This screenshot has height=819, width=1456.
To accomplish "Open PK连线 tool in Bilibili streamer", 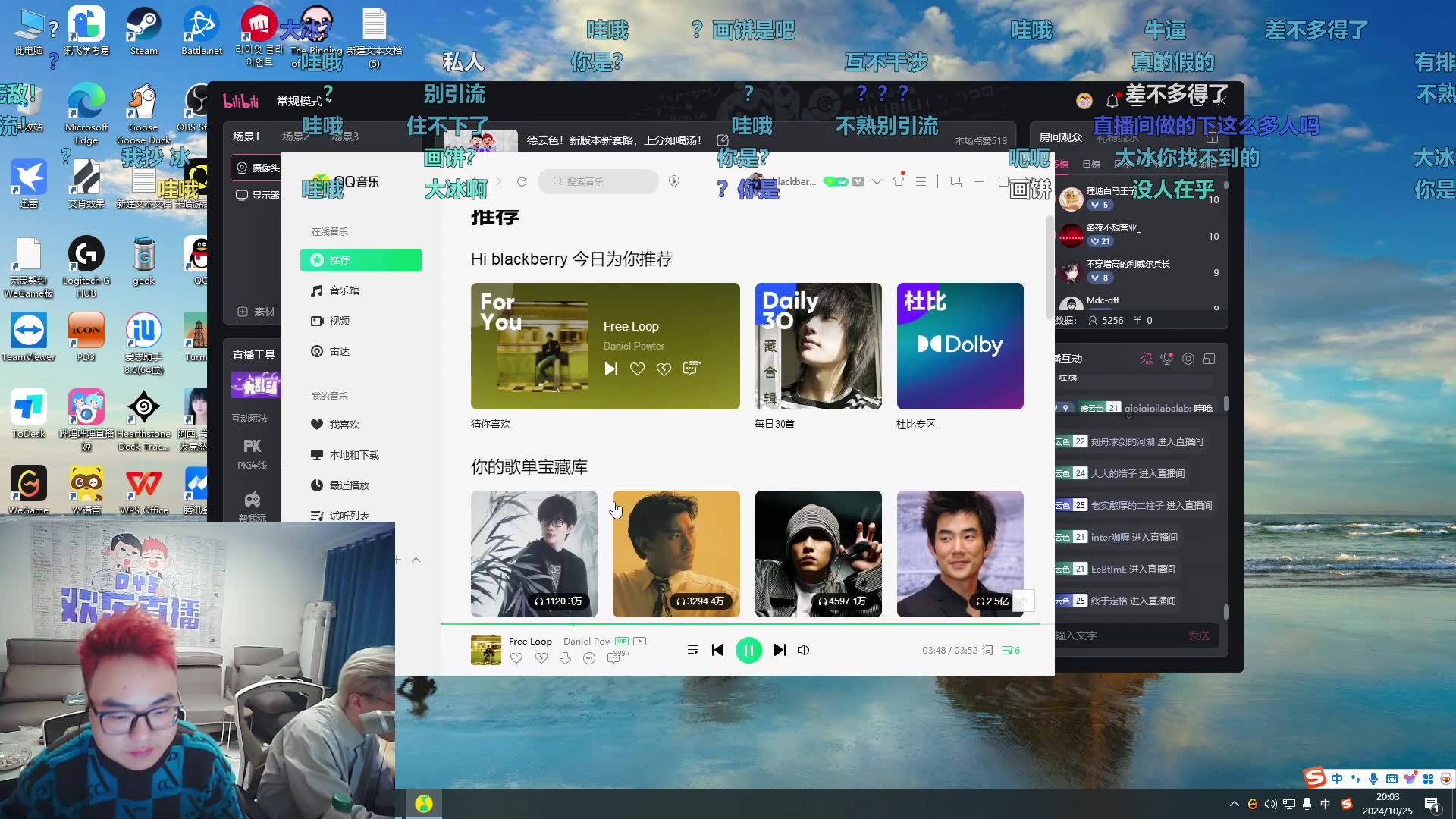I will tap(253, 454).
